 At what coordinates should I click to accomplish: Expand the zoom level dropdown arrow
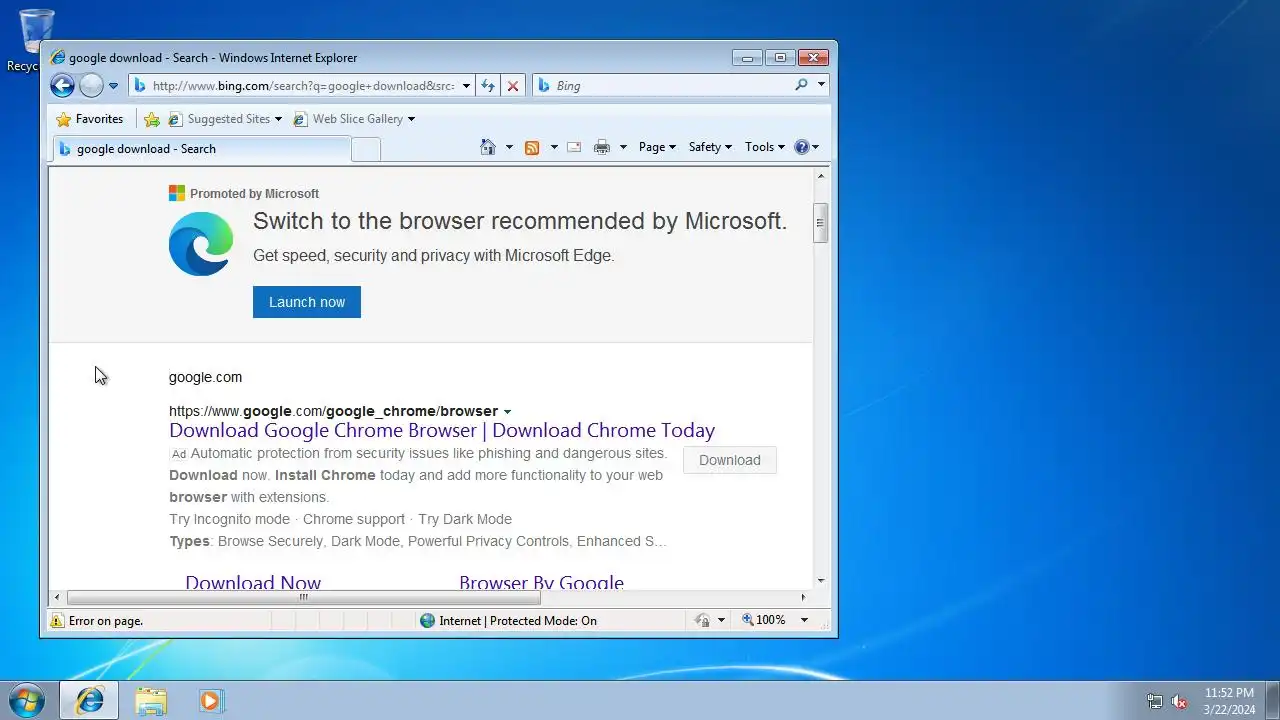[x=804, y=620]
